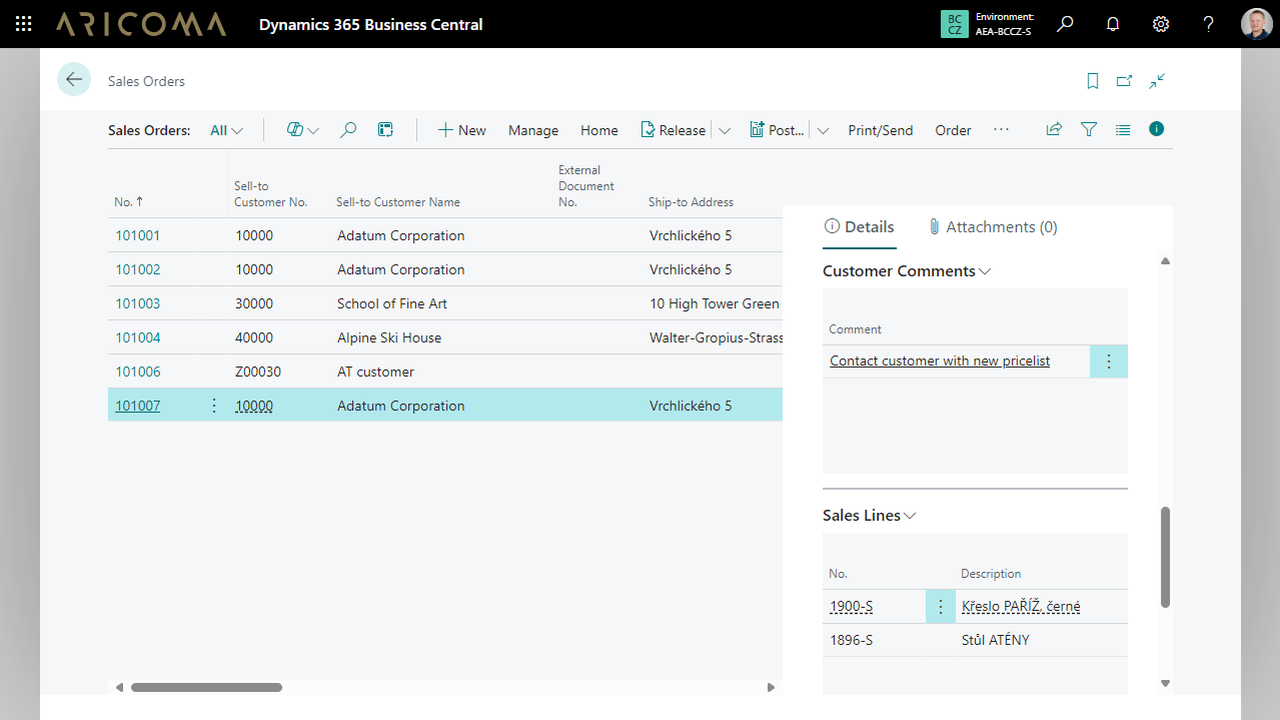Open sales order 101003 link
1280x720 pixels.
[137, 304]
